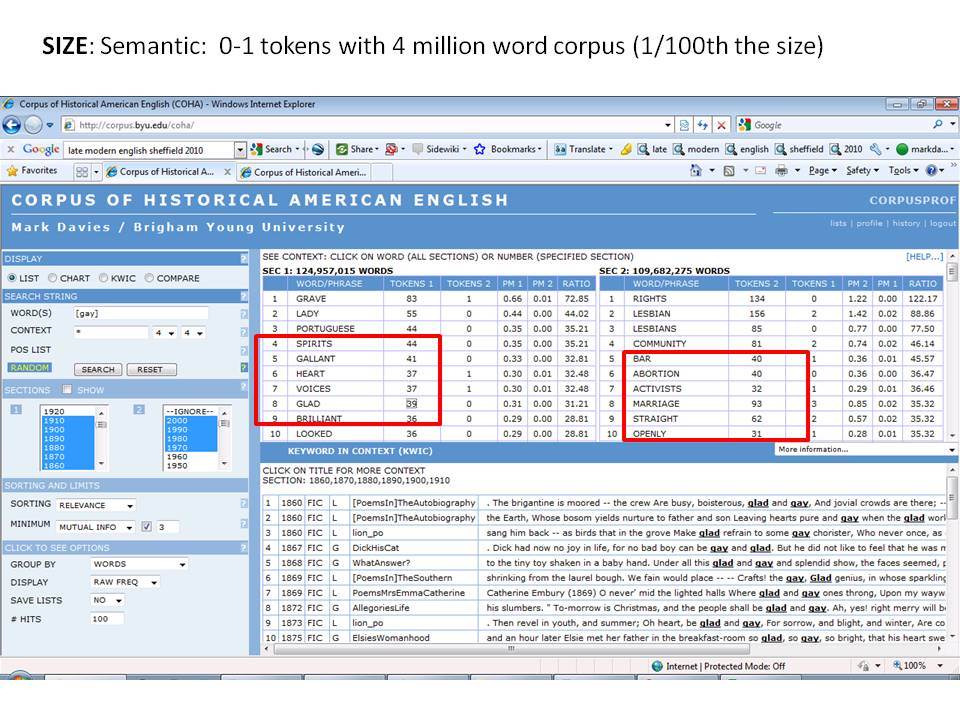Click the blue Help icon in the command bar

pos(931,171)
